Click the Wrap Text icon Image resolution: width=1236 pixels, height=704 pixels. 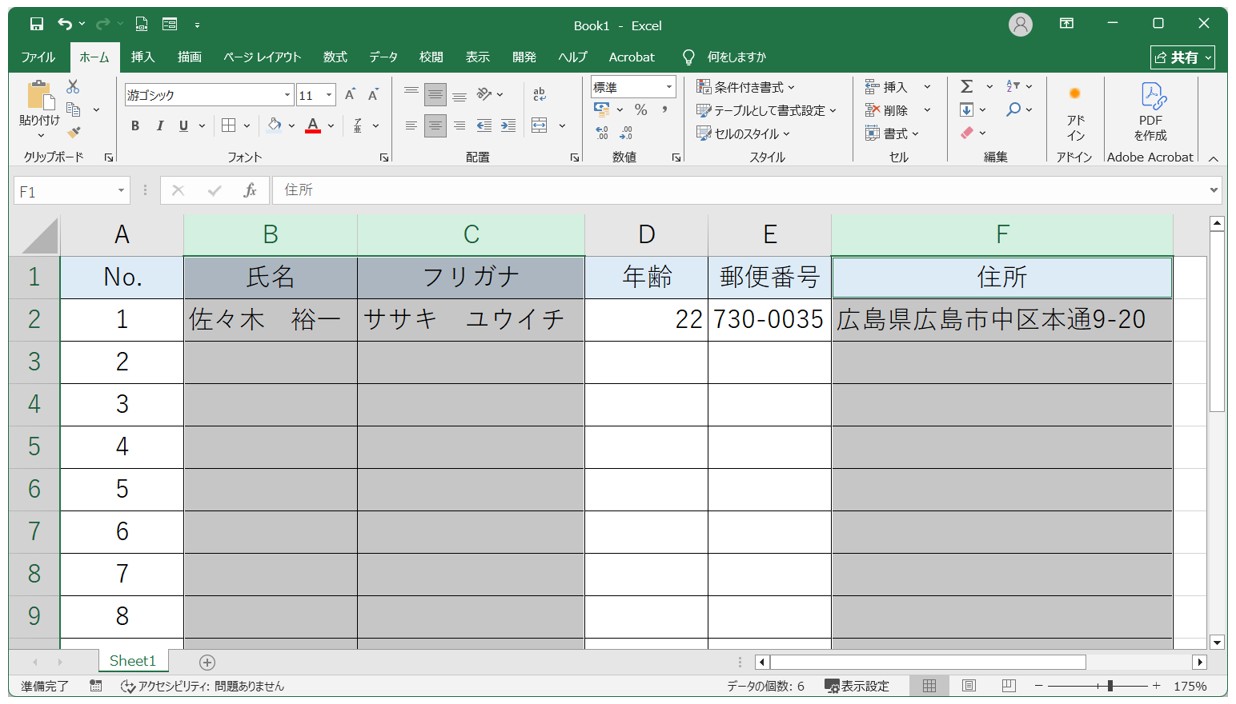(x=540, y=95)
